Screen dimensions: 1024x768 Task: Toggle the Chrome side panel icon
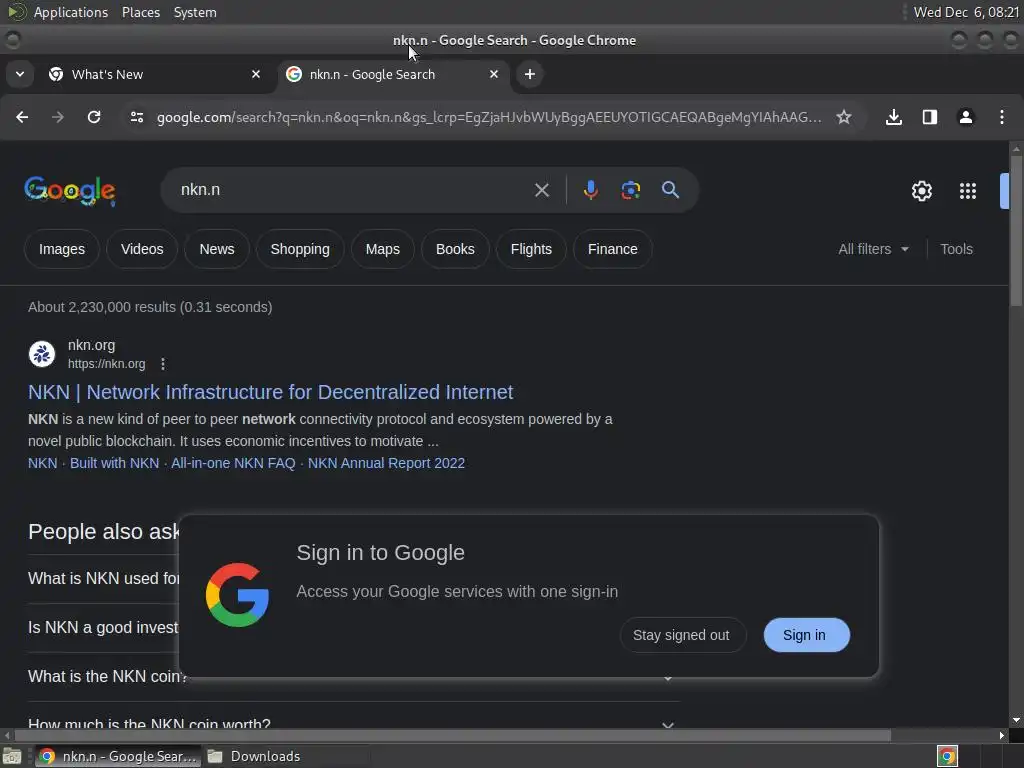[929, 117]
